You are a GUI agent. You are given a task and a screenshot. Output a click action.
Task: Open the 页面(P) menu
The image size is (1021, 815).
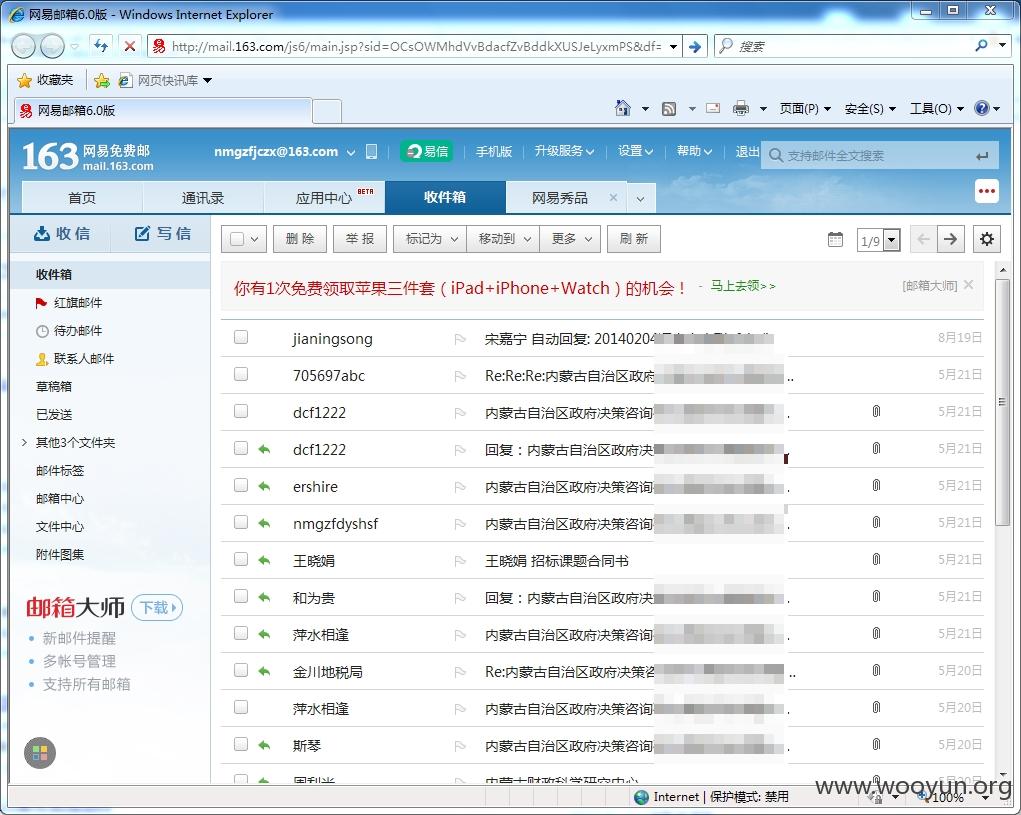click(x=805, y=109)
